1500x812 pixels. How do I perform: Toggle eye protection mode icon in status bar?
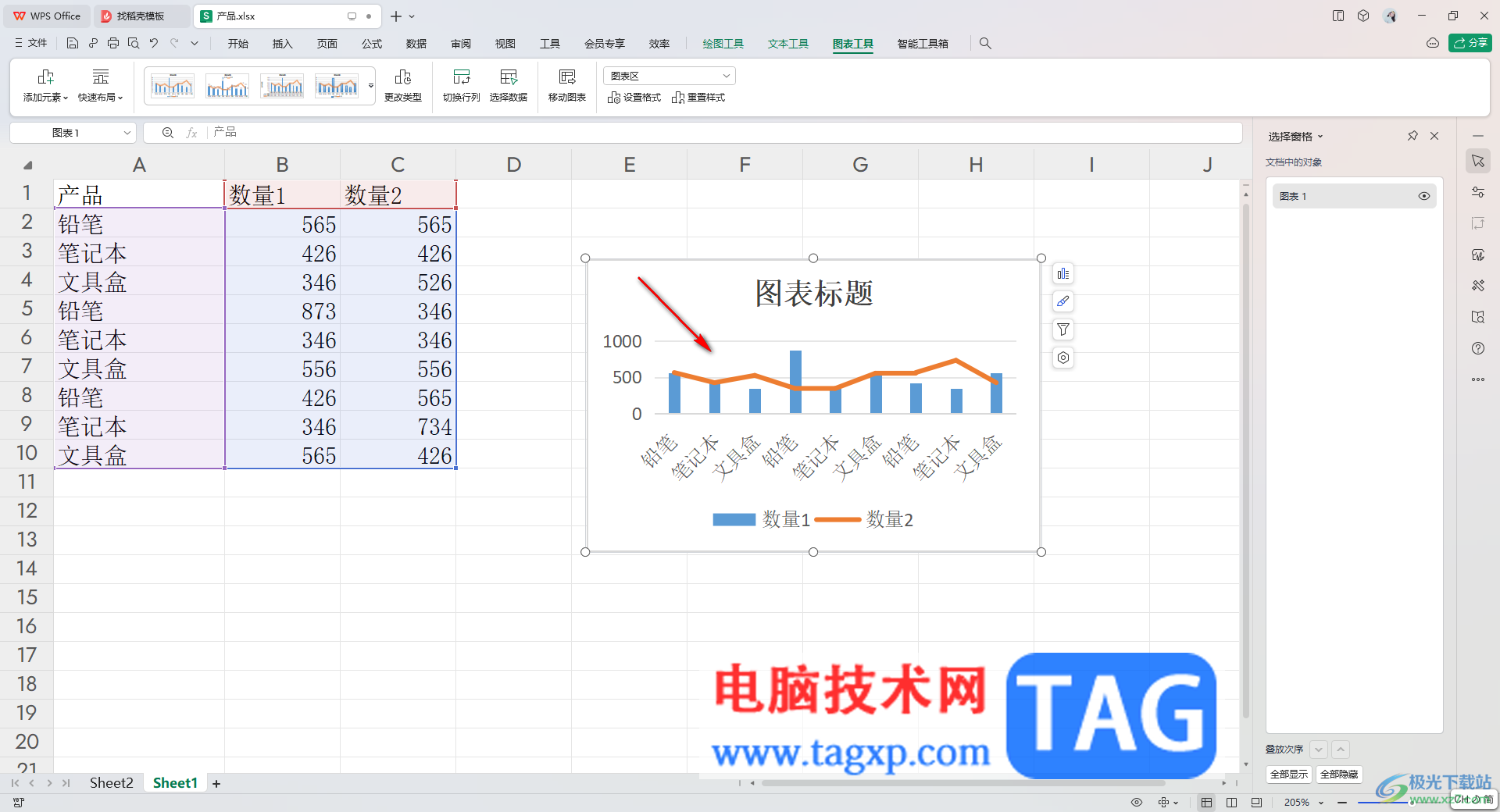pos(1137,803)
